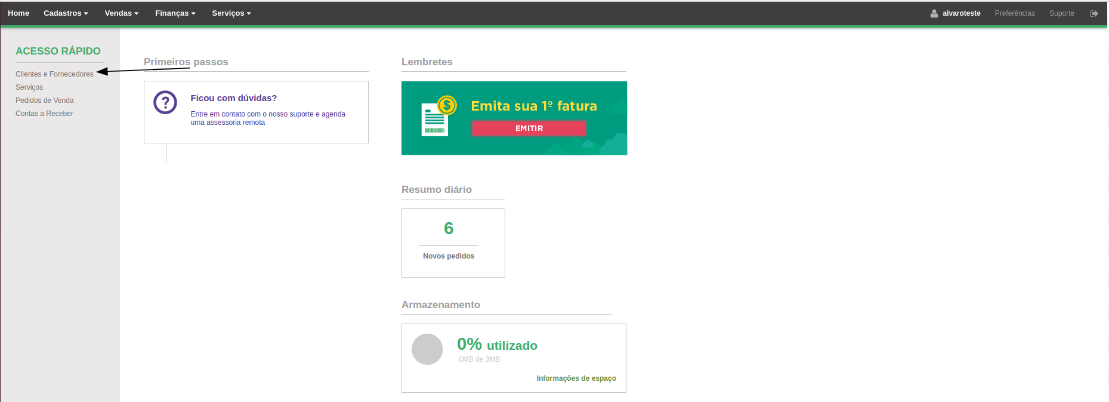The height and width of the screenshot is (402, 1109).
Task: Click the 0MB de 3MB text
Action: coord(479,360)
